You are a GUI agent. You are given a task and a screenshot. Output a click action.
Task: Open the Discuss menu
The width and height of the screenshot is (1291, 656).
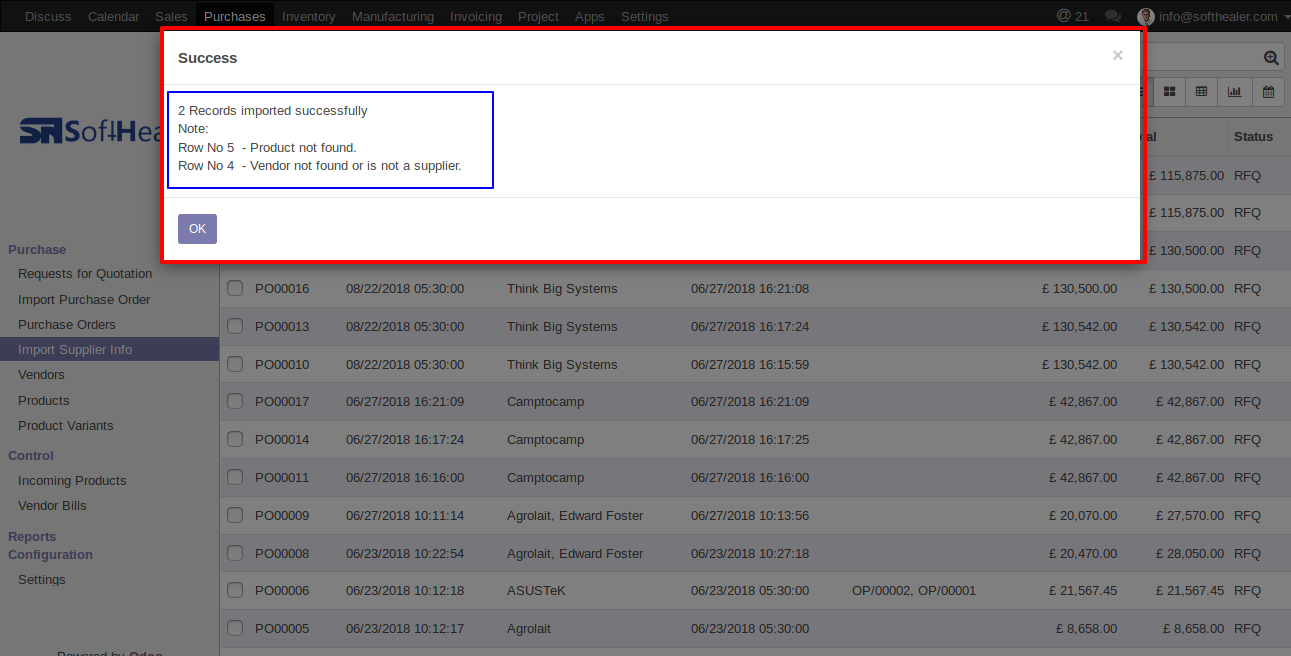[x=48, y=16]
